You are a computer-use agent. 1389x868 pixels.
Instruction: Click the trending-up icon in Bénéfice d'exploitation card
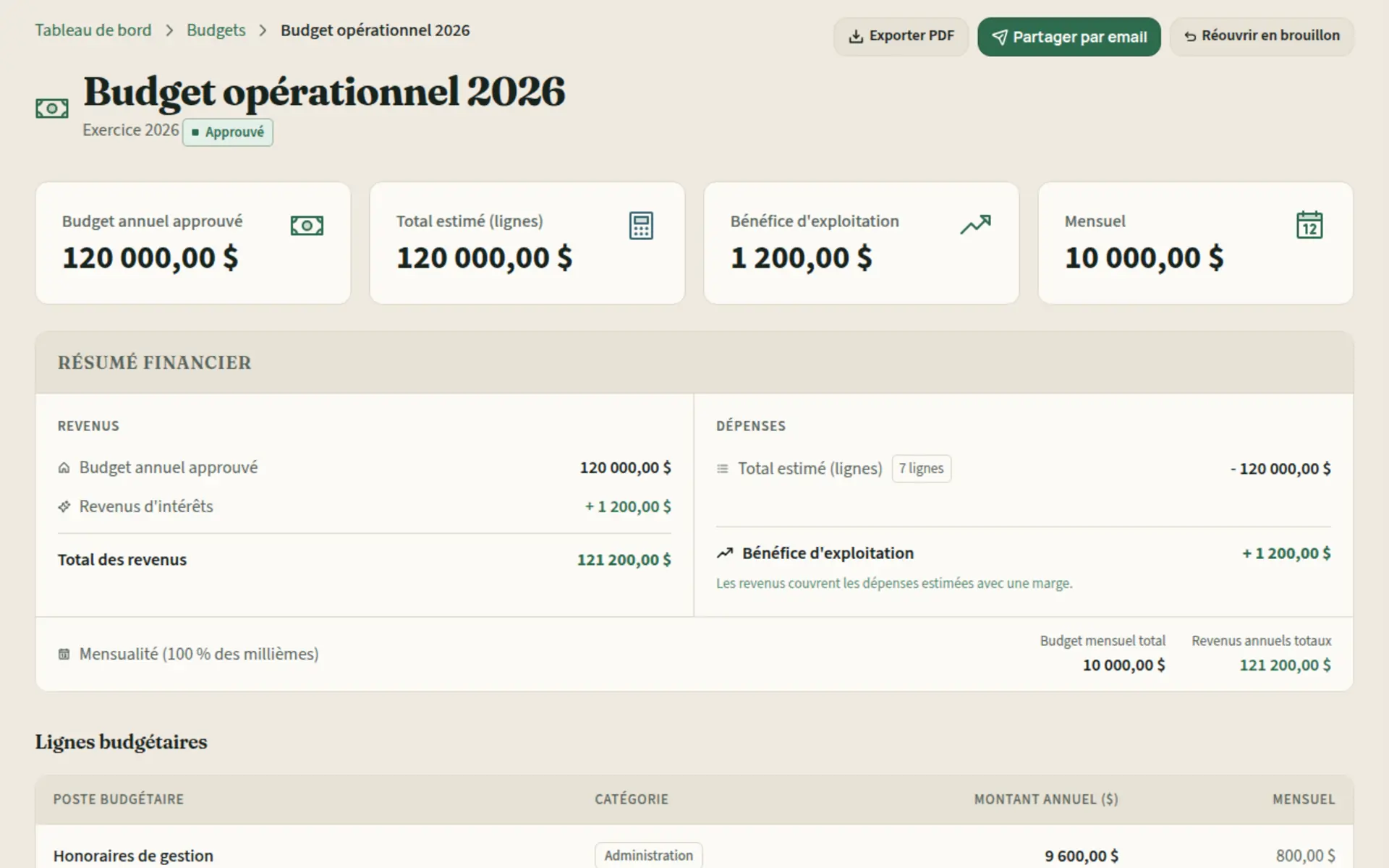(x=975, y=225)
